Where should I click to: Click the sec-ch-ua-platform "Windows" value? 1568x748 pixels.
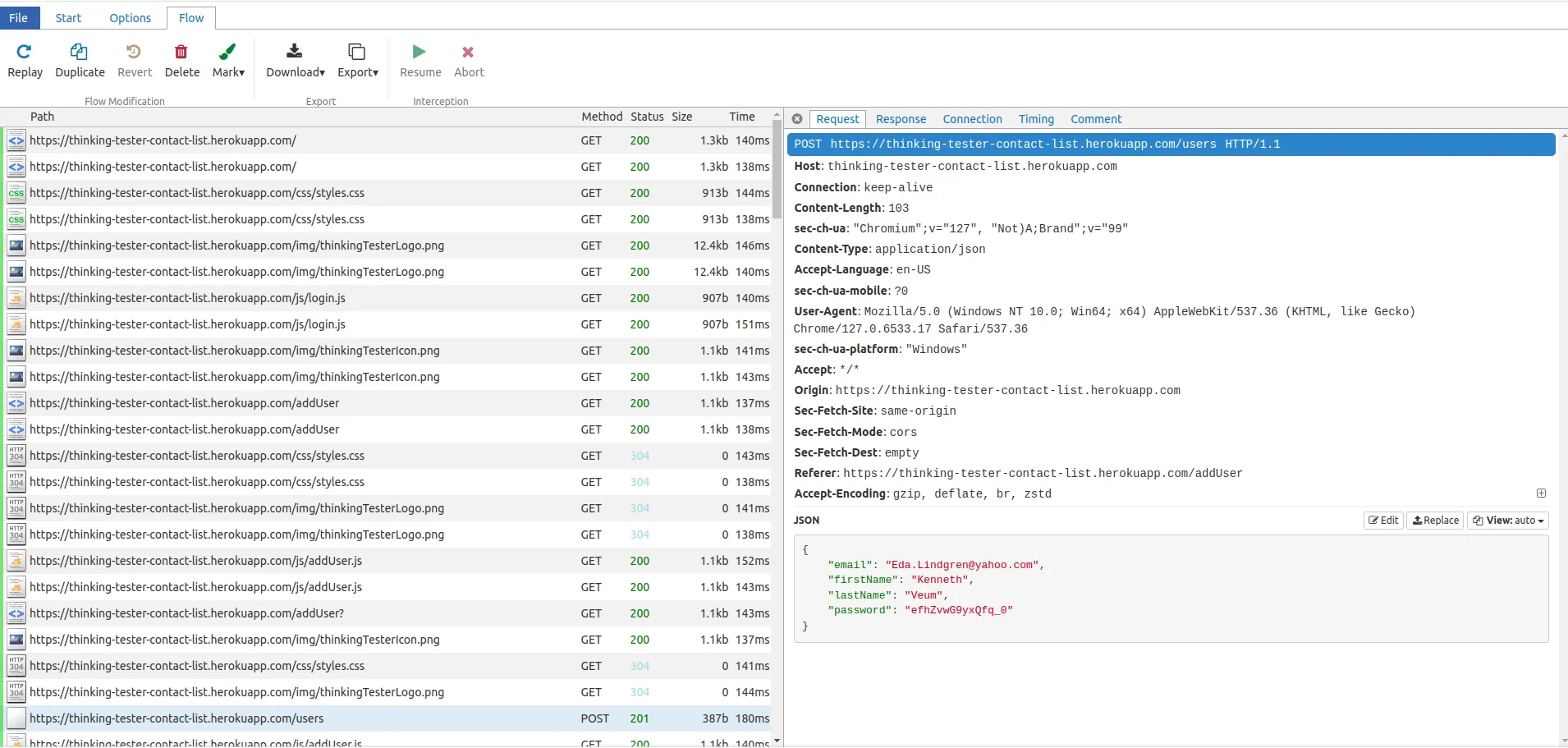coord(937,350)
